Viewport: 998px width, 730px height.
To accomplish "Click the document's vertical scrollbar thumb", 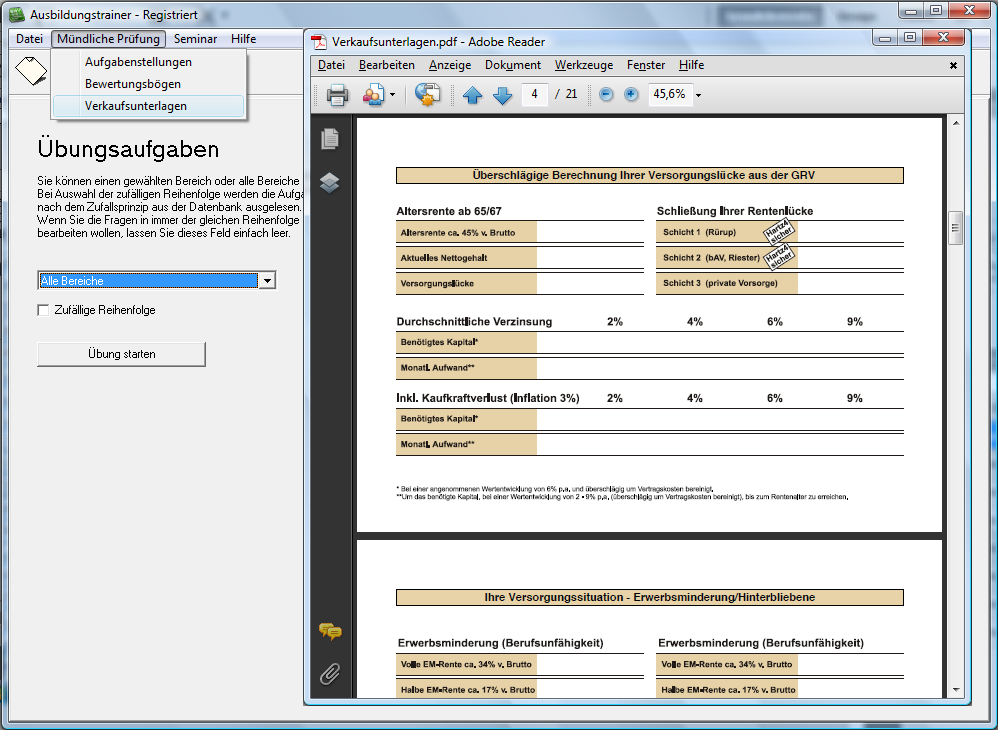I will [x=955, y=228].
